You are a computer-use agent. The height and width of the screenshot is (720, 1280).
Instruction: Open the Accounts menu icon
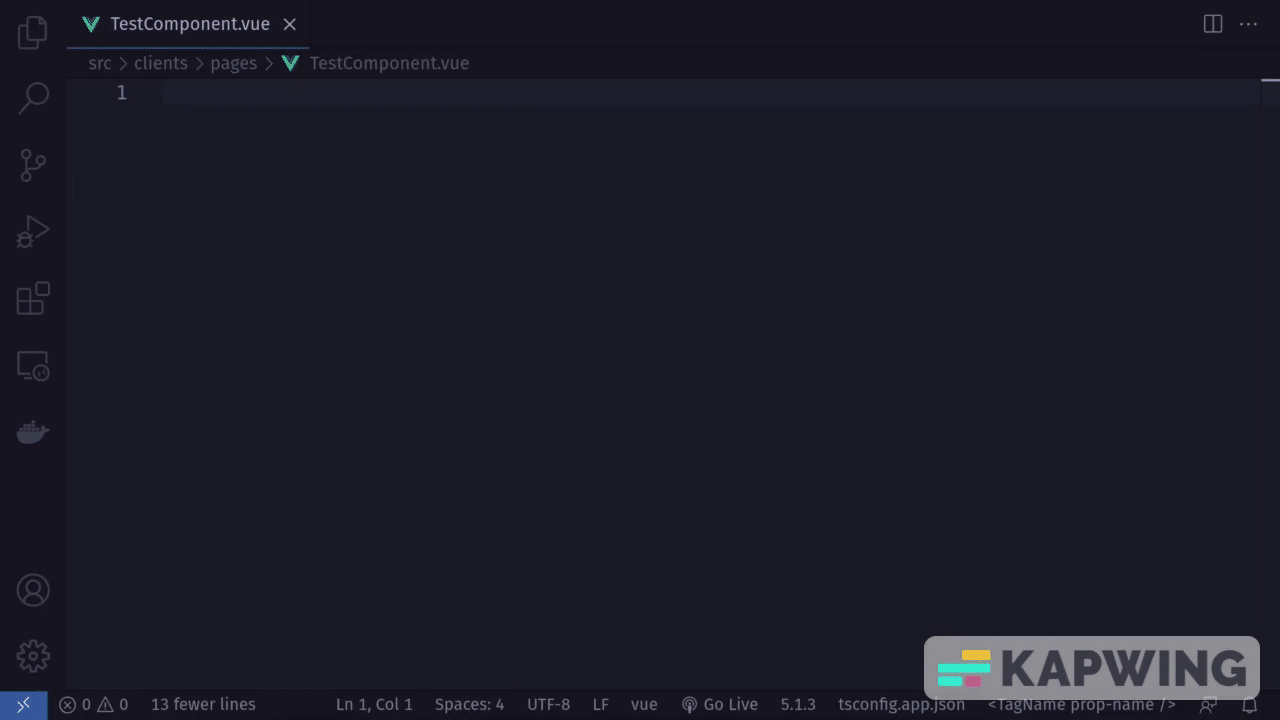[x=33, y=590]
